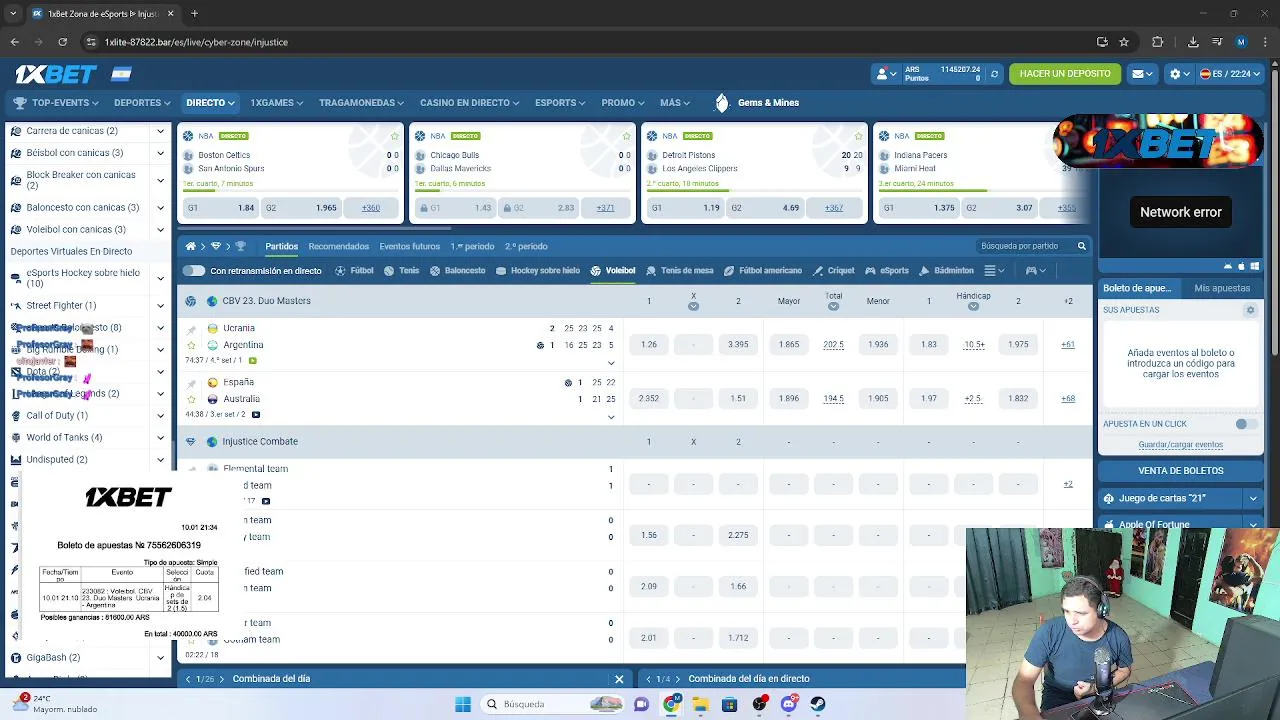The height and width of the screenshot is (720, 1280).
Task: Open the DEPORTES menu
Action: point(142,103)
